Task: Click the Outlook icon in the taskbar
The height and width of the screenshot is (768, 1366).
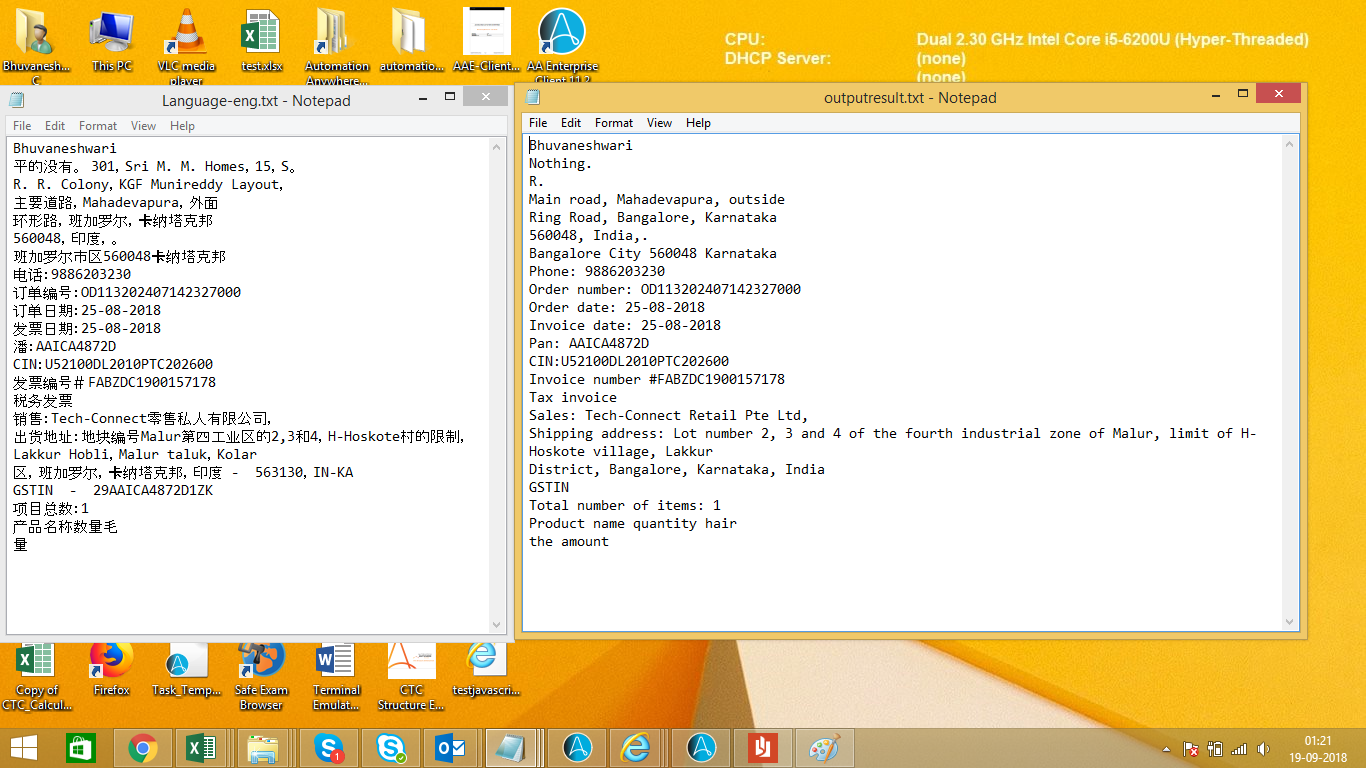Action: tap(450, 748)
